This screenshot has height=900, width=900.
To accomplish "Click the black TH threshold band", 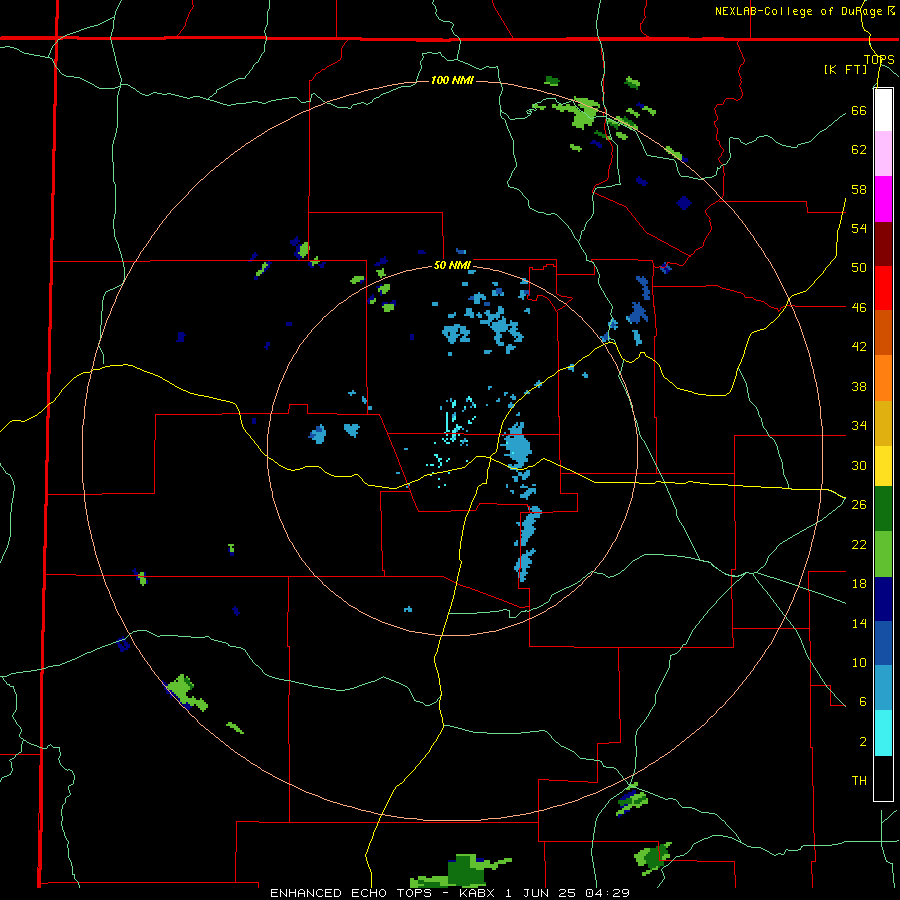I will click(x=883, y=778).
